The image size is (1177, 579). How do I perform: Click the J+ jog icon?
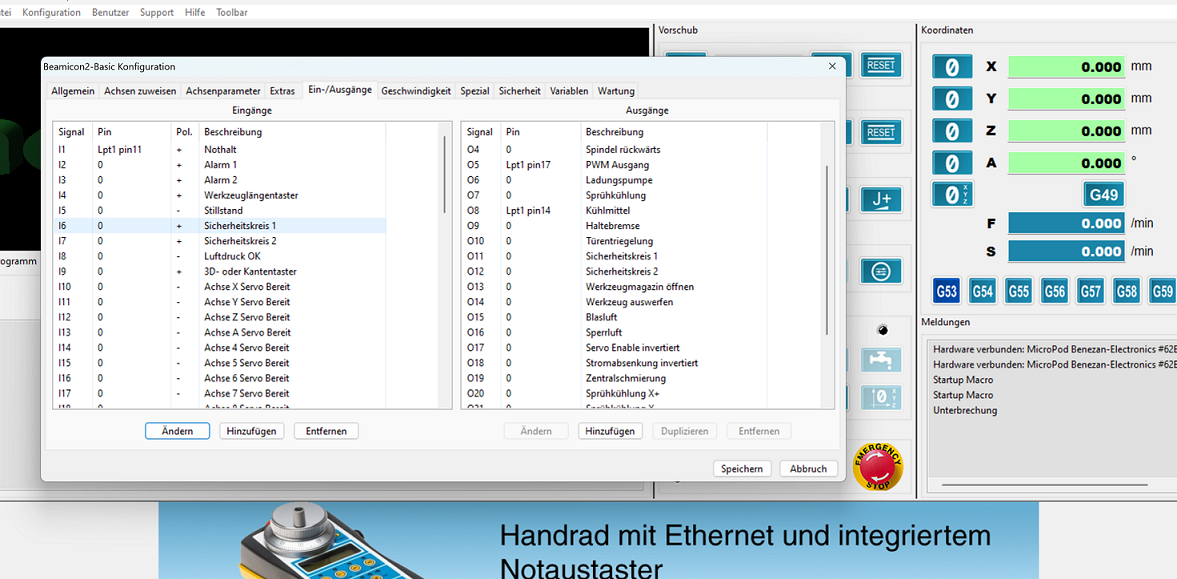click(x=881, y=199)
